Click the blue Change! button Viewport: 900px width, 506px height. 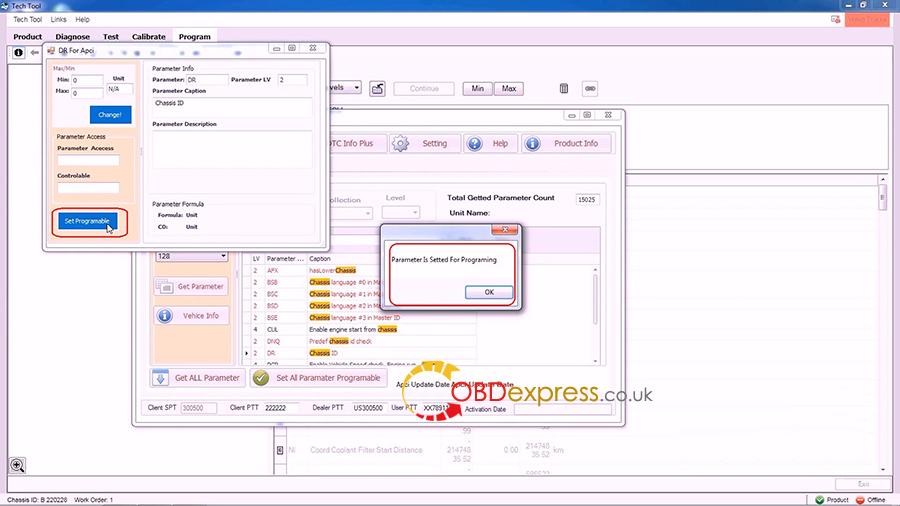click(110, 115)
